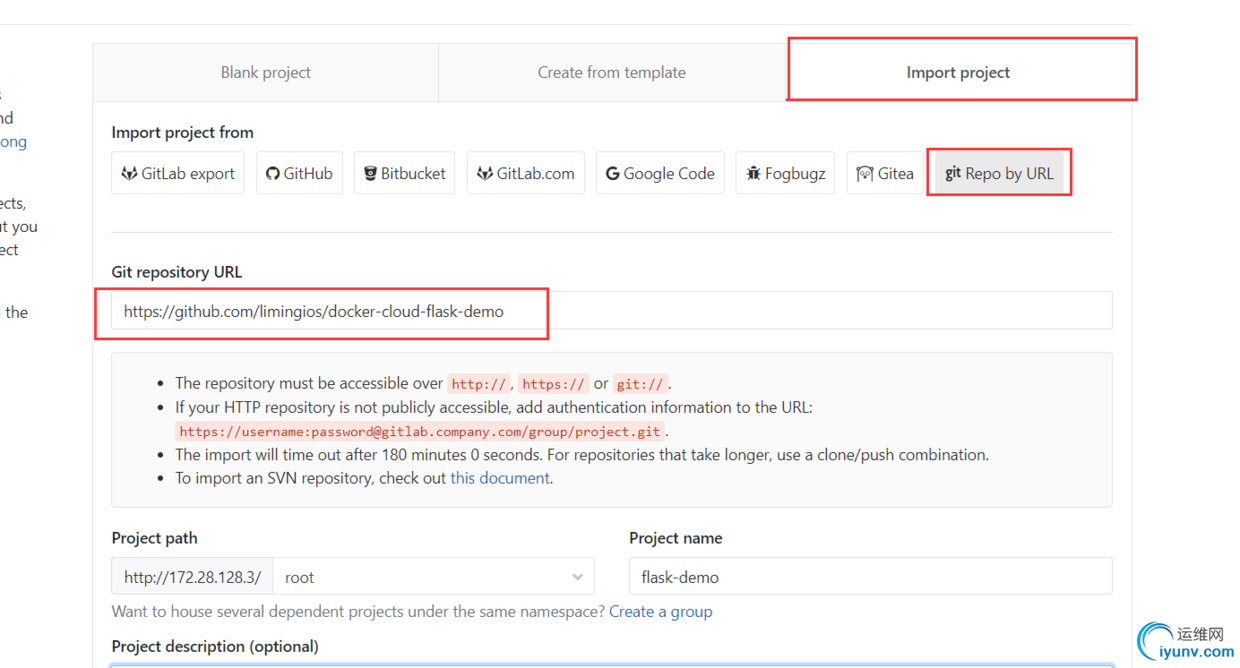
Task: Select the Import project tab
Action: pyautogui.click(x=958, y=73)
